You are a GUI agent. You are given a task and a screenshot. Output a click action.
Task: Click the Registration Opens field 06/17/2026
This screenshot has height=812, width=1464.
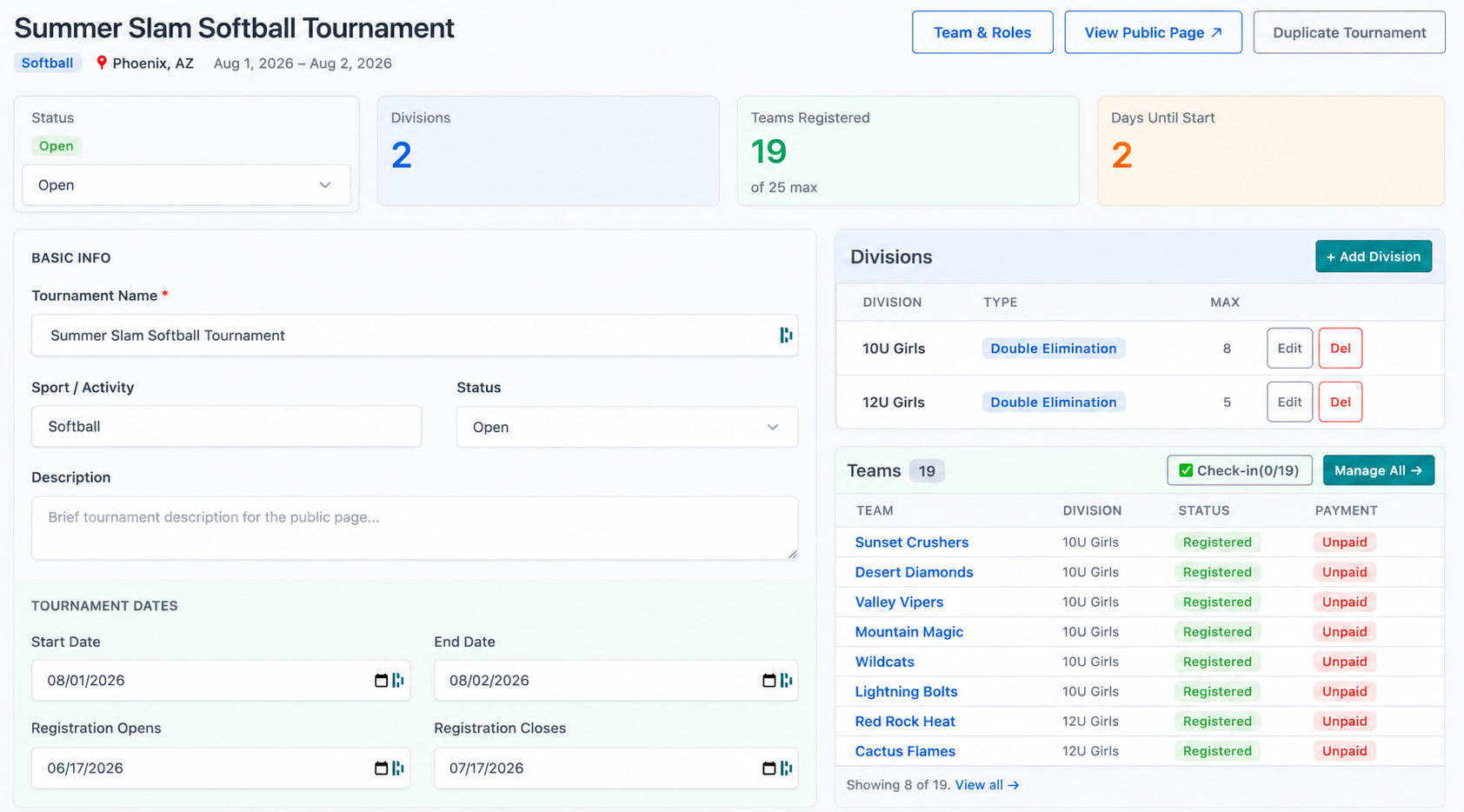point(221,769)
